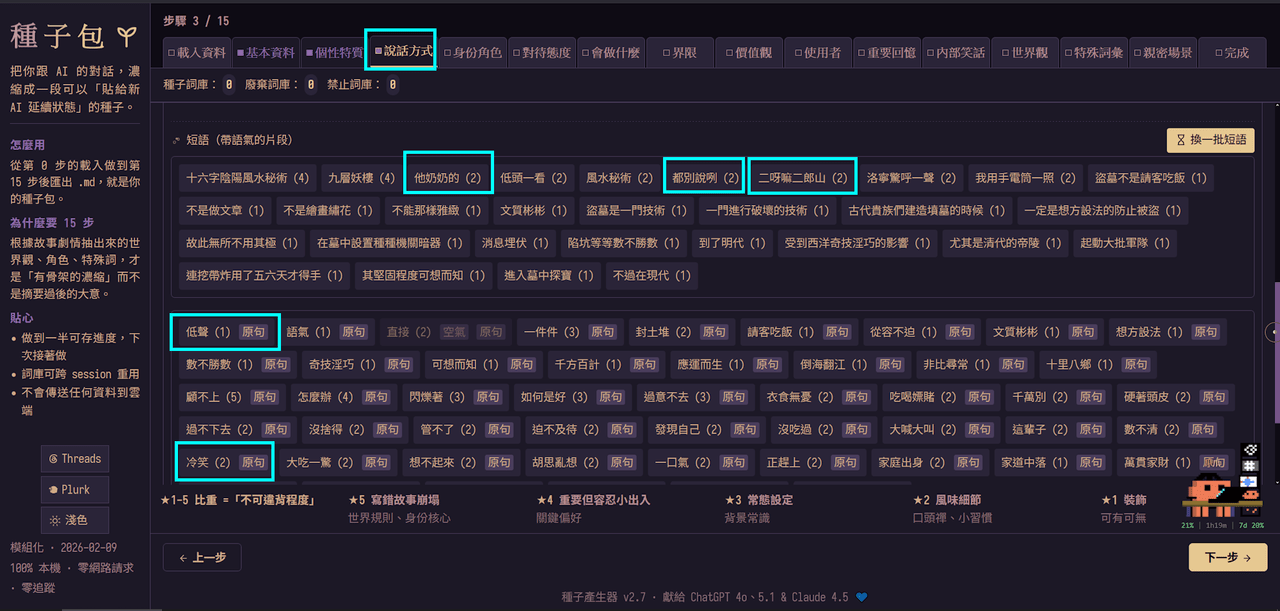The width and height of the screenshot is (1280, 611).
Task: Open the 基本資料 tab
Action: [266, 53]
